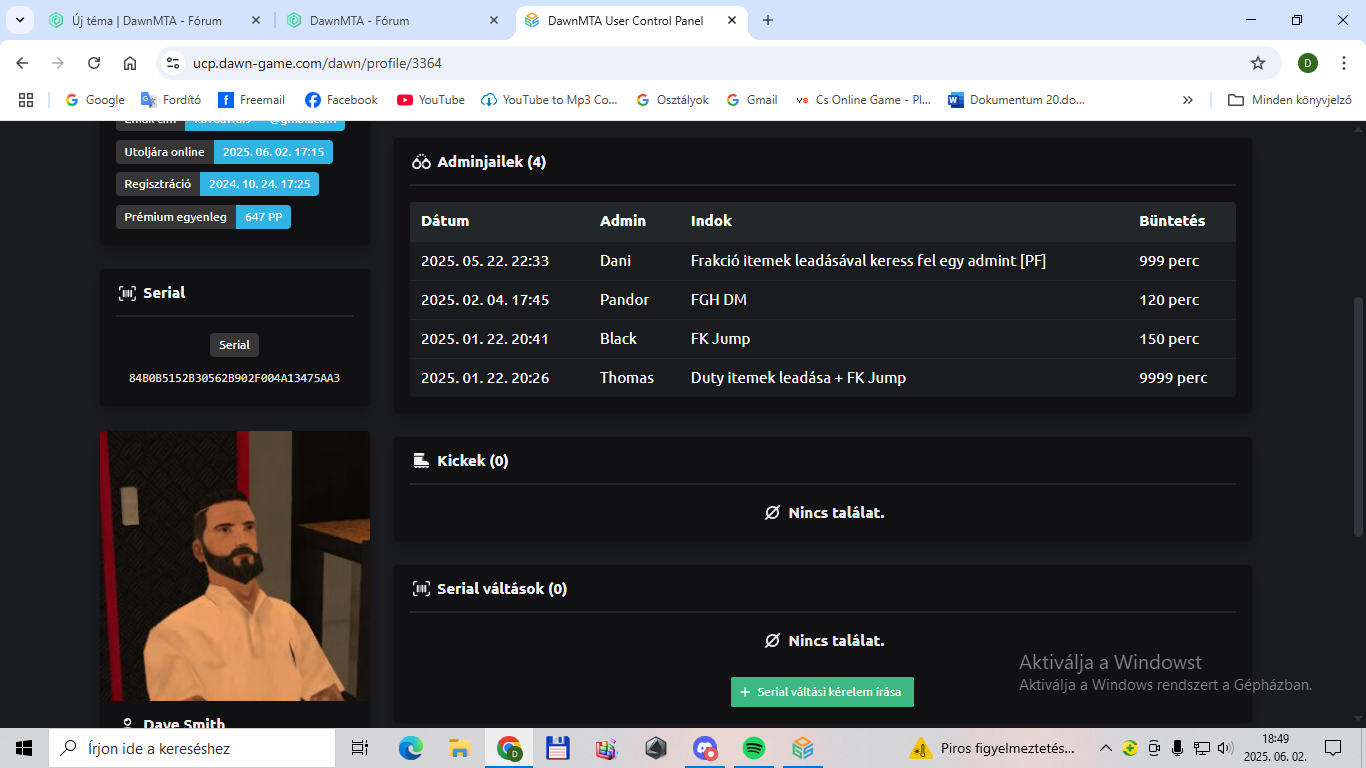Open Microsoft Edge from the taskbar
Image resolution: width=1366 pixels, height=768 pixels.
411,748
